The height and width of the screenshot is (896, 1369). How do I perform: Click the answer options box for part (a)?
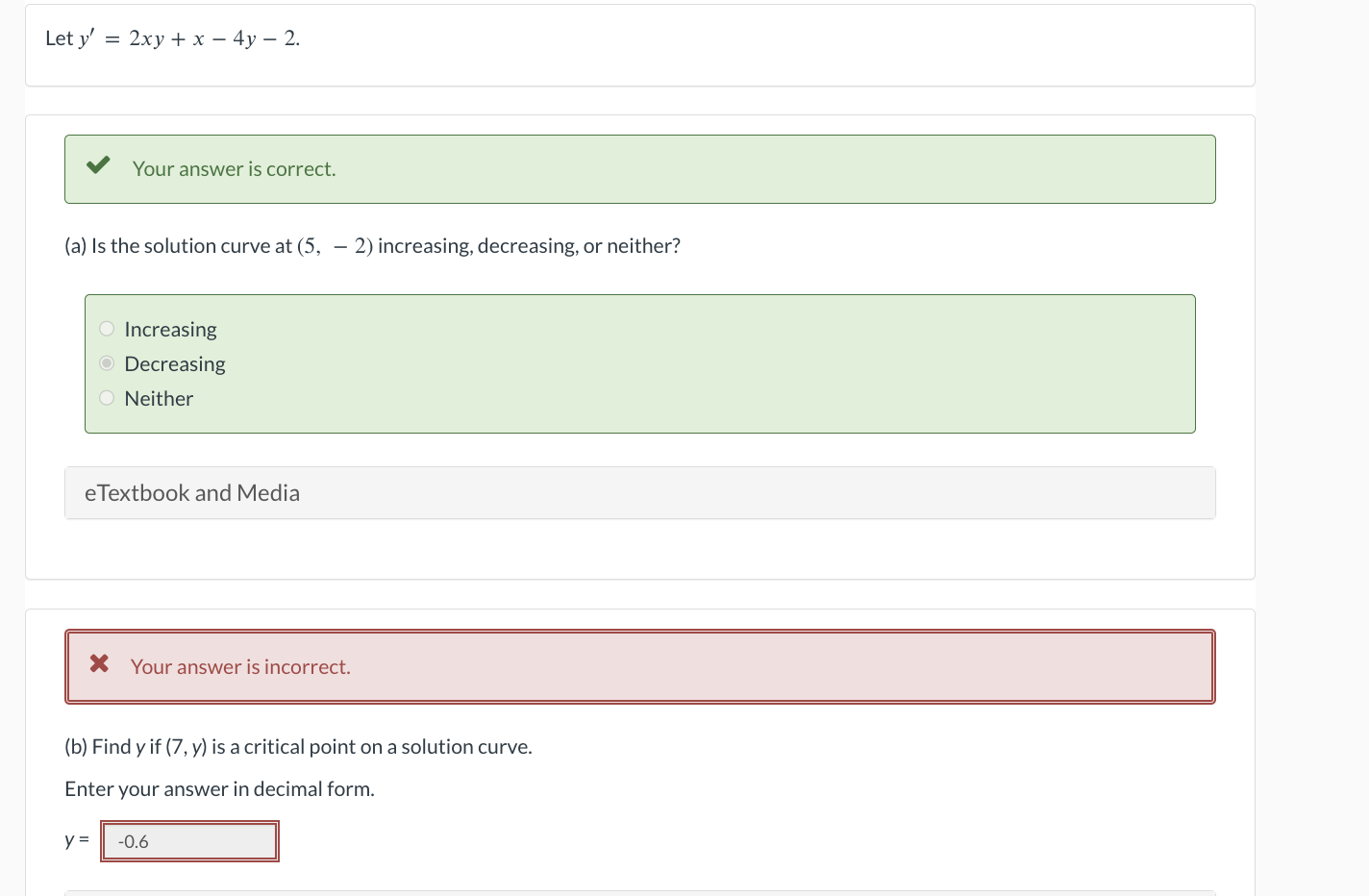point(640,363)
